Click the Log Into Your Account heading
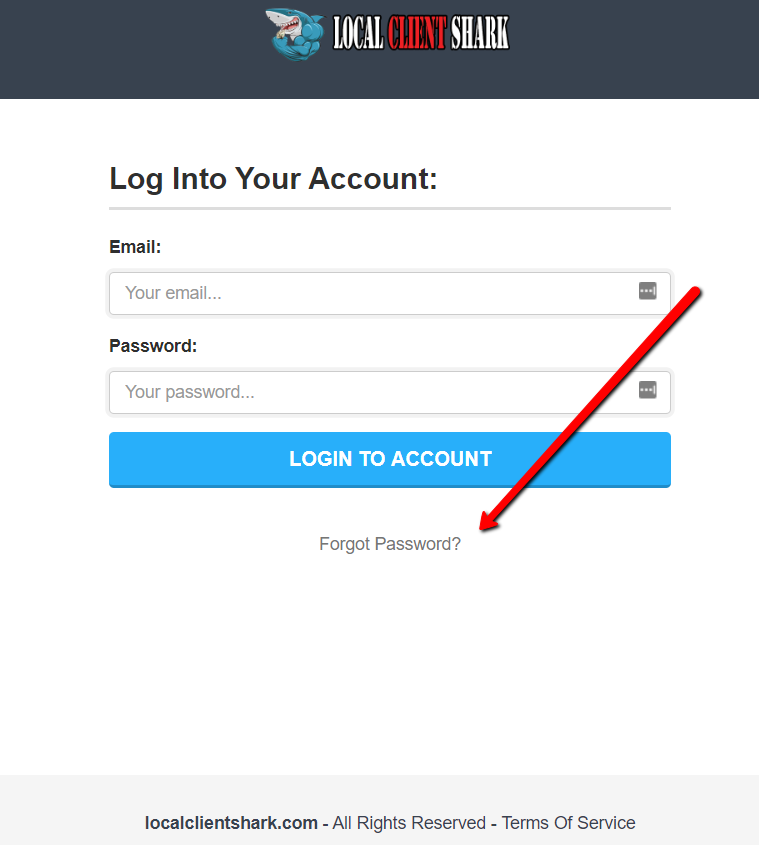This screenshot has width=759, height=845. 273,179
